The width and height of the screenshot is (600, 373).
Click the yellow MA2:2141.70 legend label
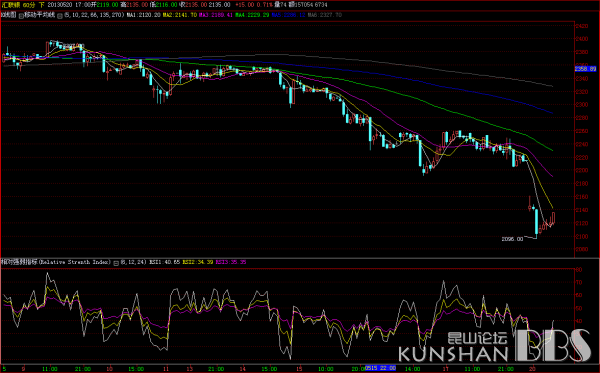click(x=180, y=15)
